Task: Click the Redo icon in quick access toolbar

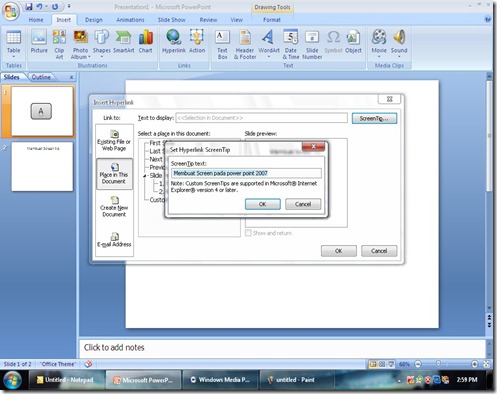Action: 55,6
